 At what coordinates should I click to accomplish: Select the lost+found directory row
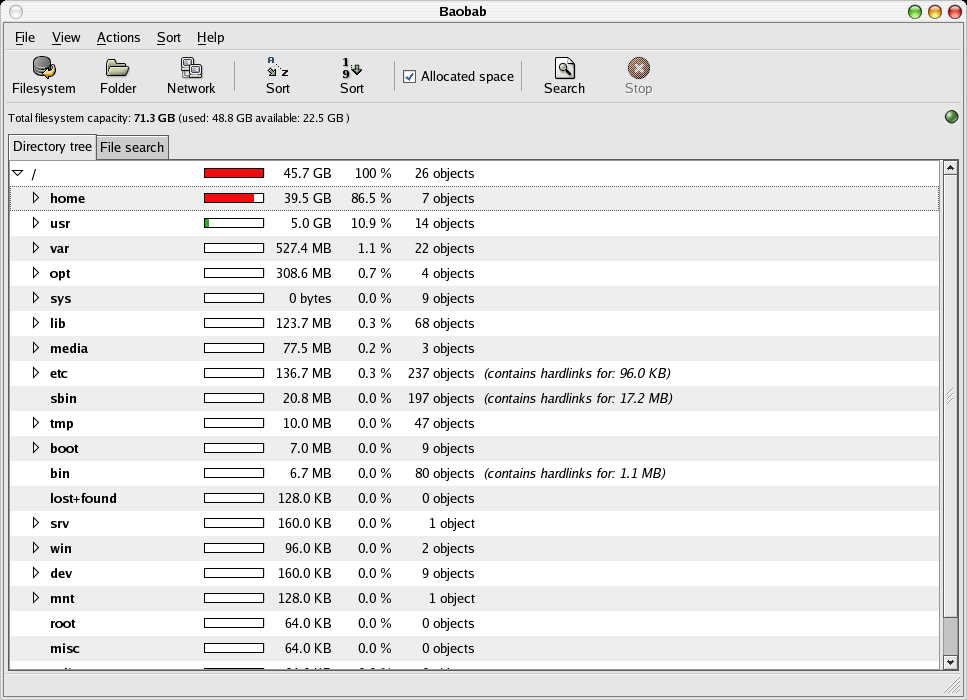click(x=83, y=498)
